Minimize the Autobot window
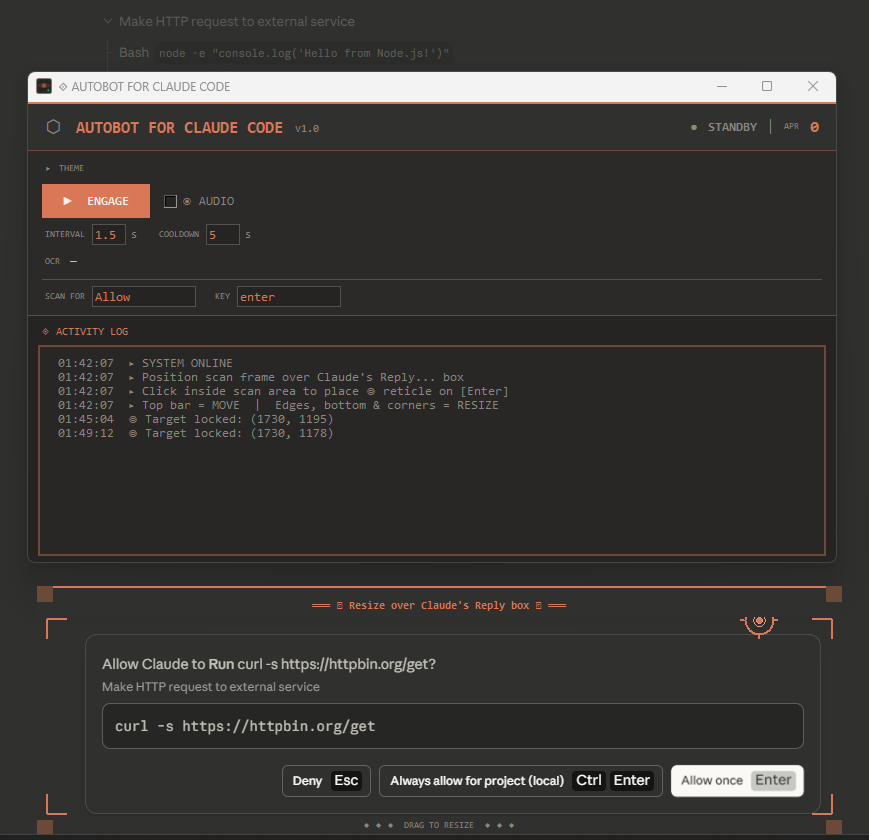Image resolution: width=869 pixels, height=840 pixels. pos(722,86)
